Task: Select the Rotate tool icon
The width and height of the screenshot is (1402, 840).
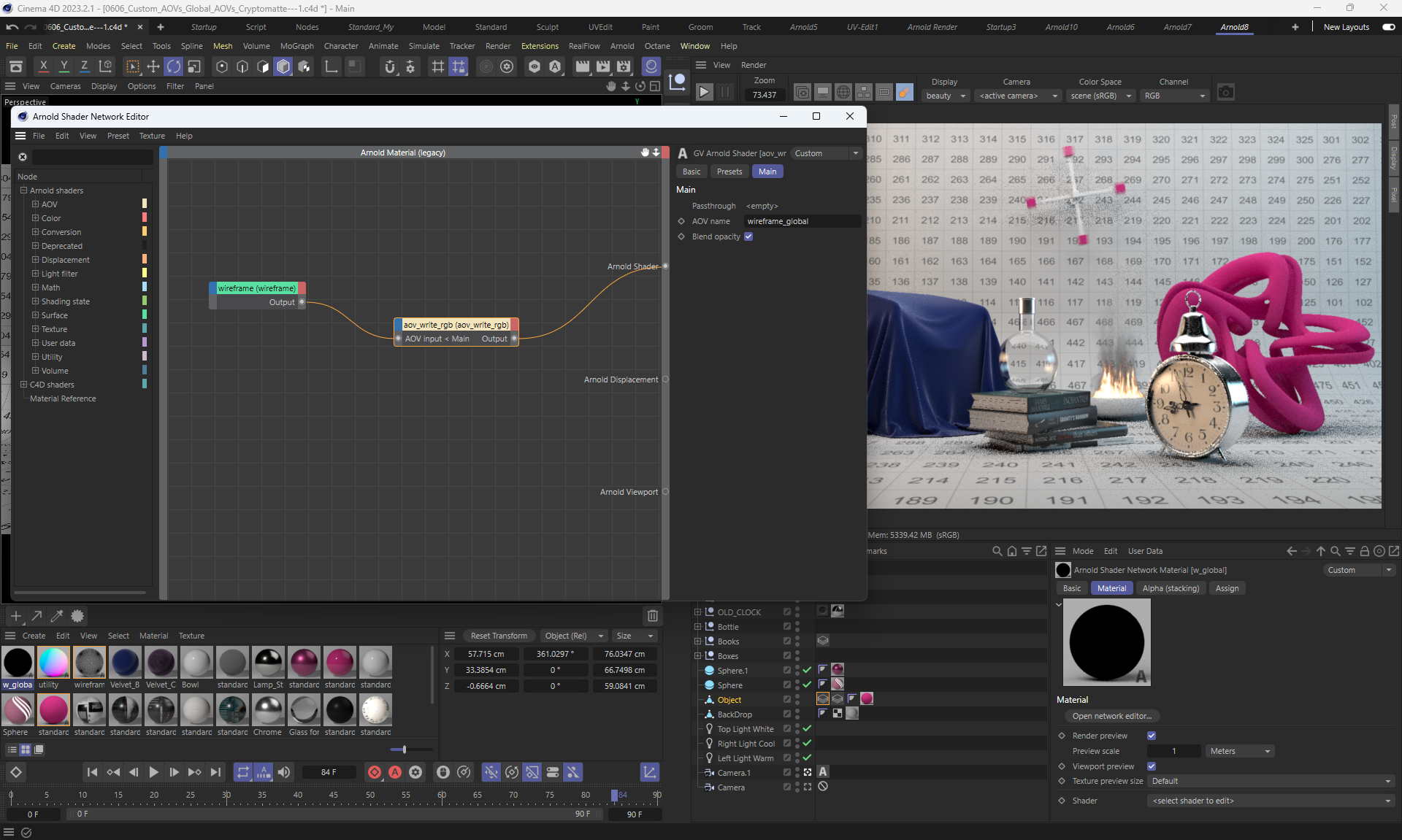Action: click(174, 67)
